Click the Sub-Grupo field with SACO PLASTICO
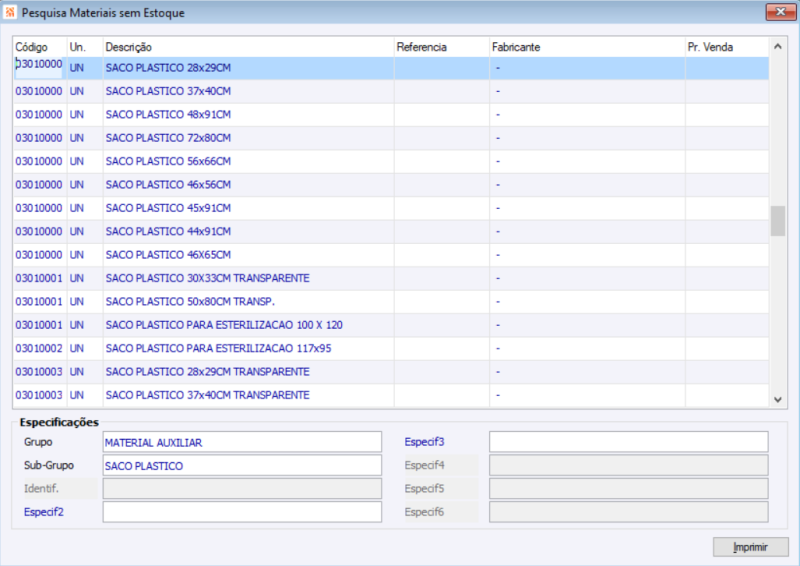The width and height of the screenshot is (800, 566). pyautogui.click(x=242, y=465)
